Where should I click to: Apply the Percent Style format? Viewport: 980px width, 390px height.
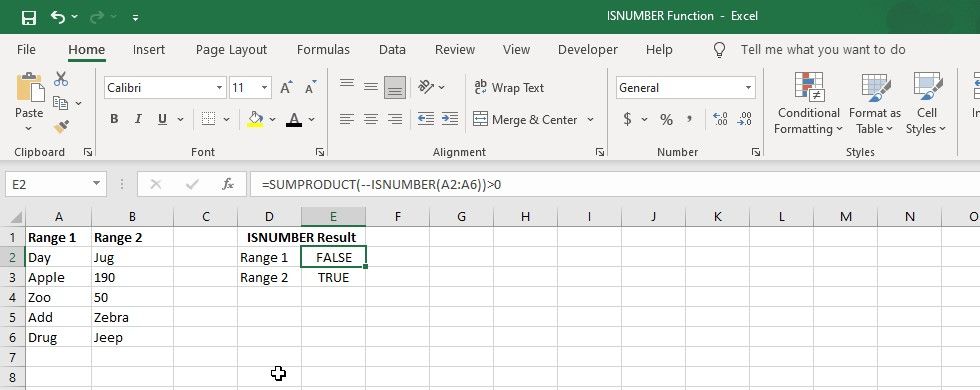[666, 119]
